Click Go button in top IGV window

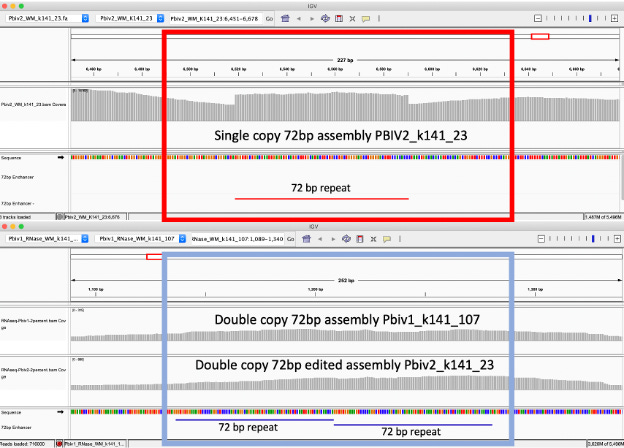point(269,18)
